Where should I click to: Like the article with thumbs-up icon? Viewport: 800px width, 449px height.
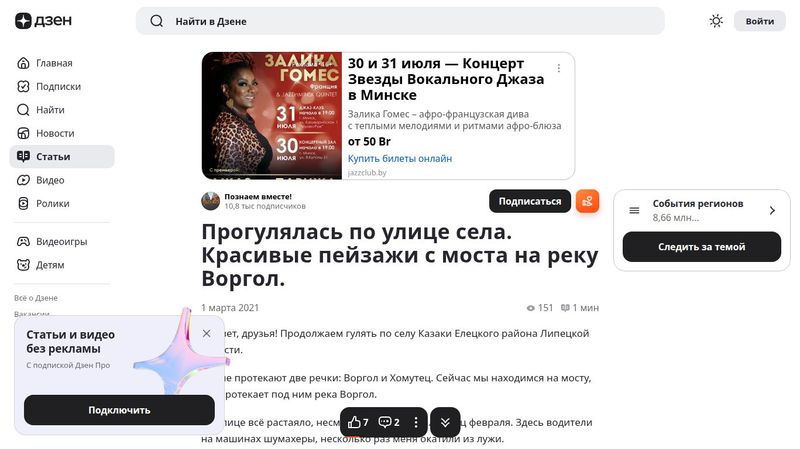click(x=354, y=422)
